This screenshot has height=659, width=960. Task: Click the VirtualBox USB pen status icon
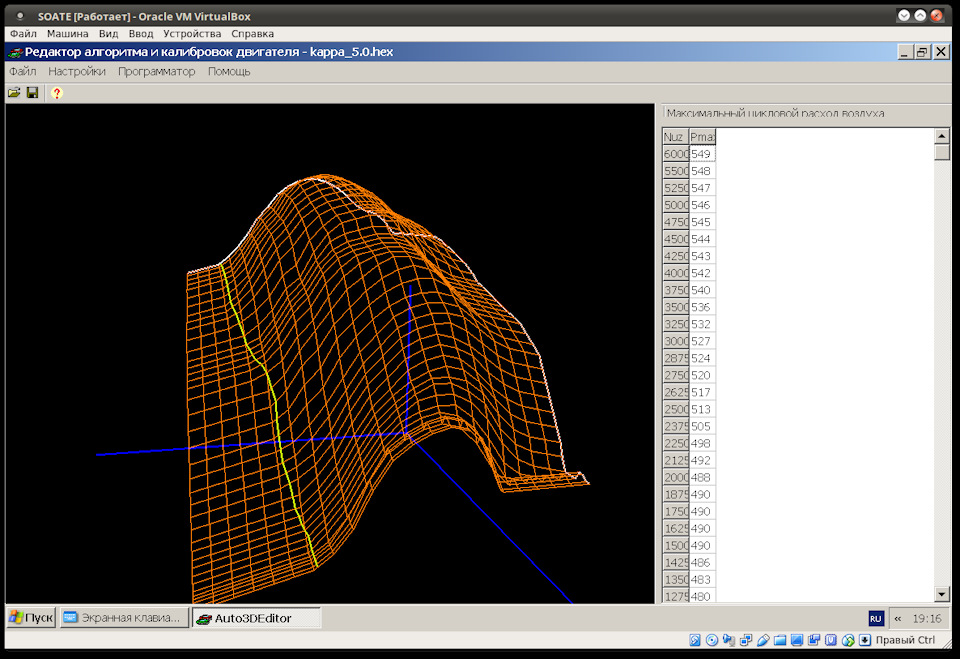tap(763, 640)
